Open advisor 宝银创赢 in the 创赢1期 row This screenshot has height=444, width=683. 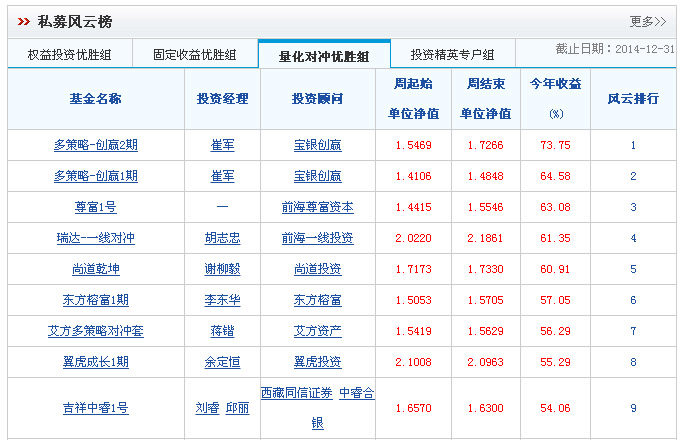click(318, 176)
